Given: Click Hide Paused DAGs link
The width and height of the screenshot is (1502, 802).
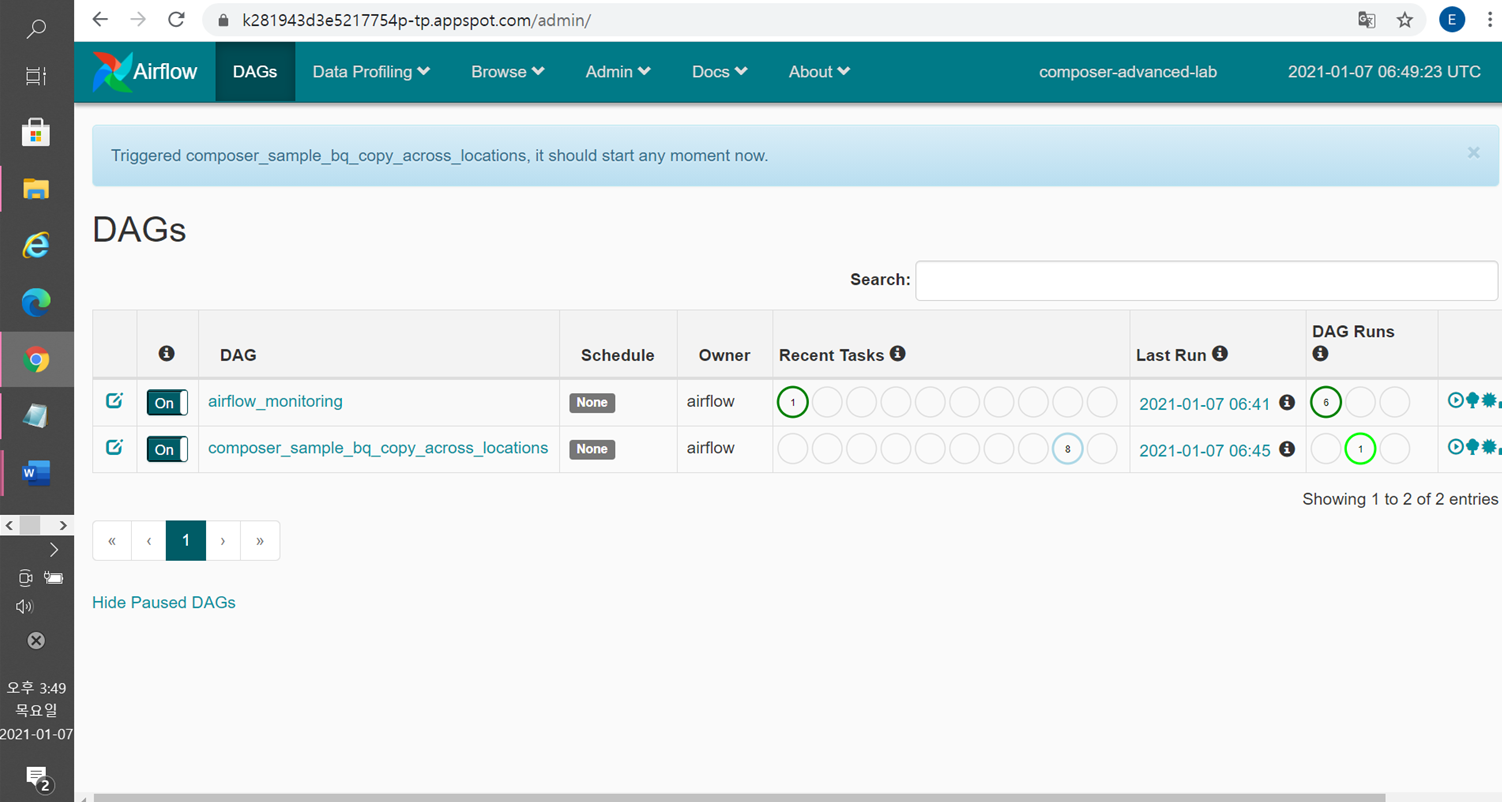Looking at the screenshot, I should point(164,602).
